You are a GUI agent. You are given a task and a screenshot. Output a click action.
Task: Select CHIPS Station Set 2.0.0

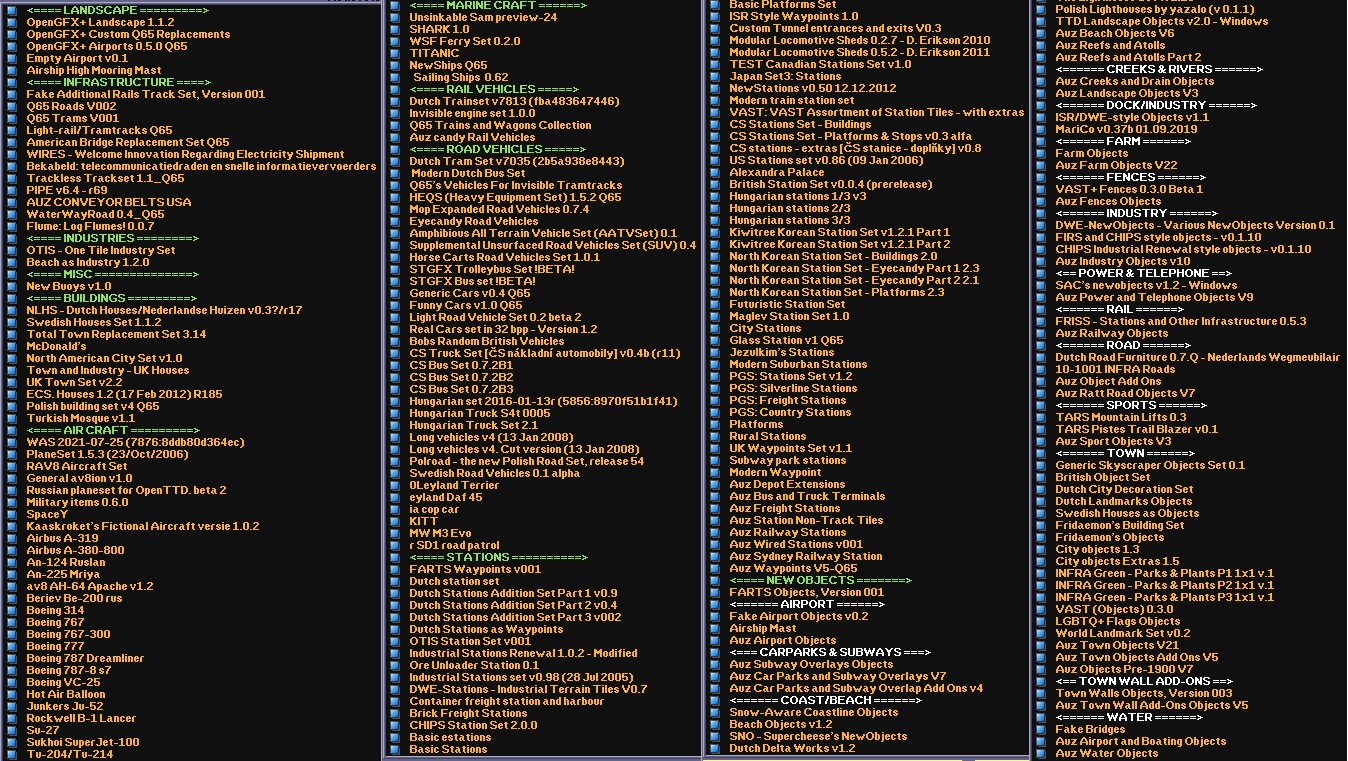point(473,725)
